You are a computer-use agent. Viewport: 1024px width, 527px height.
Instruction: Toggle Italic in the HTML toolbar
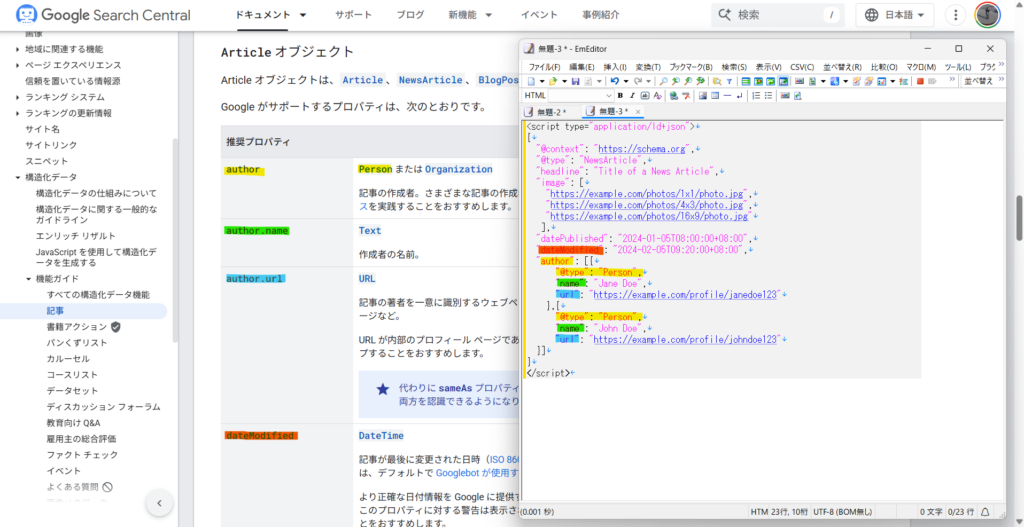click(x=632, y=95)
